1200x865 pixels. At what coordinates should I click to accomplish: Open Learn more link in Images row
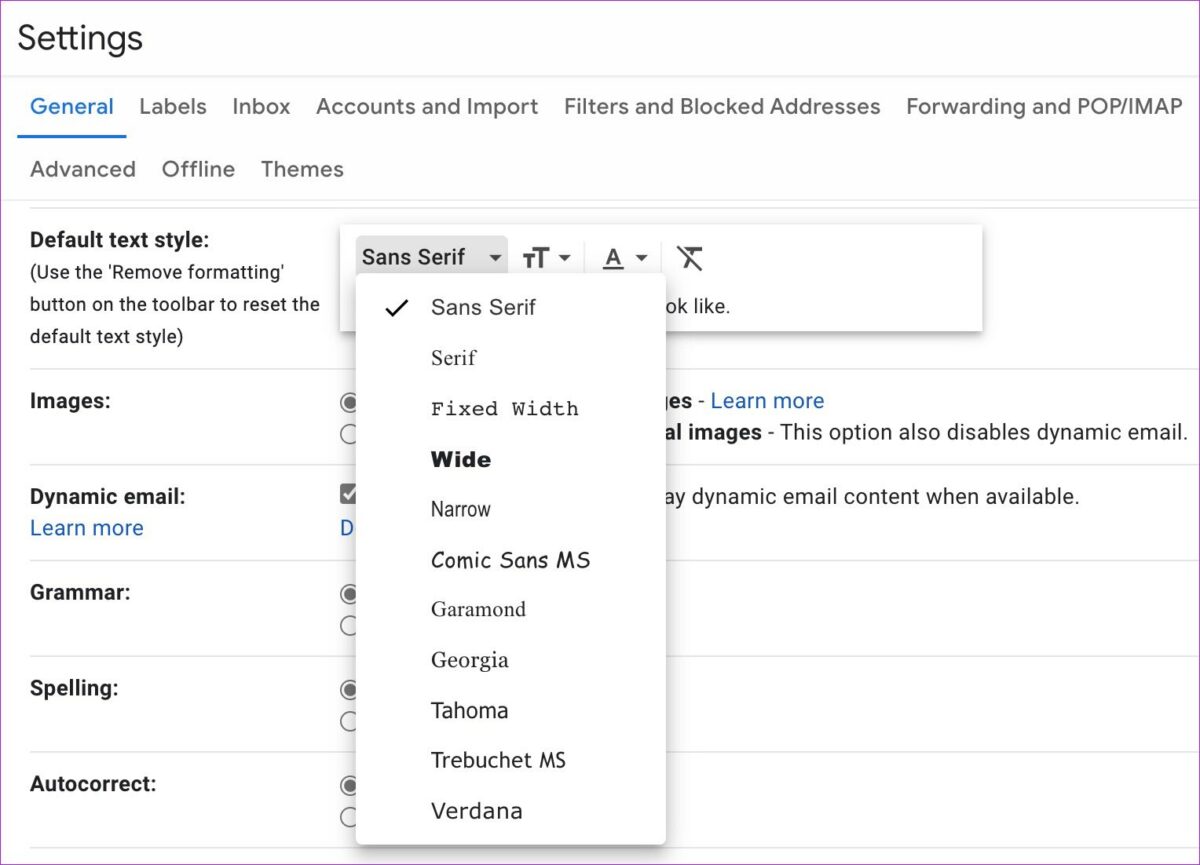(767, 401)
